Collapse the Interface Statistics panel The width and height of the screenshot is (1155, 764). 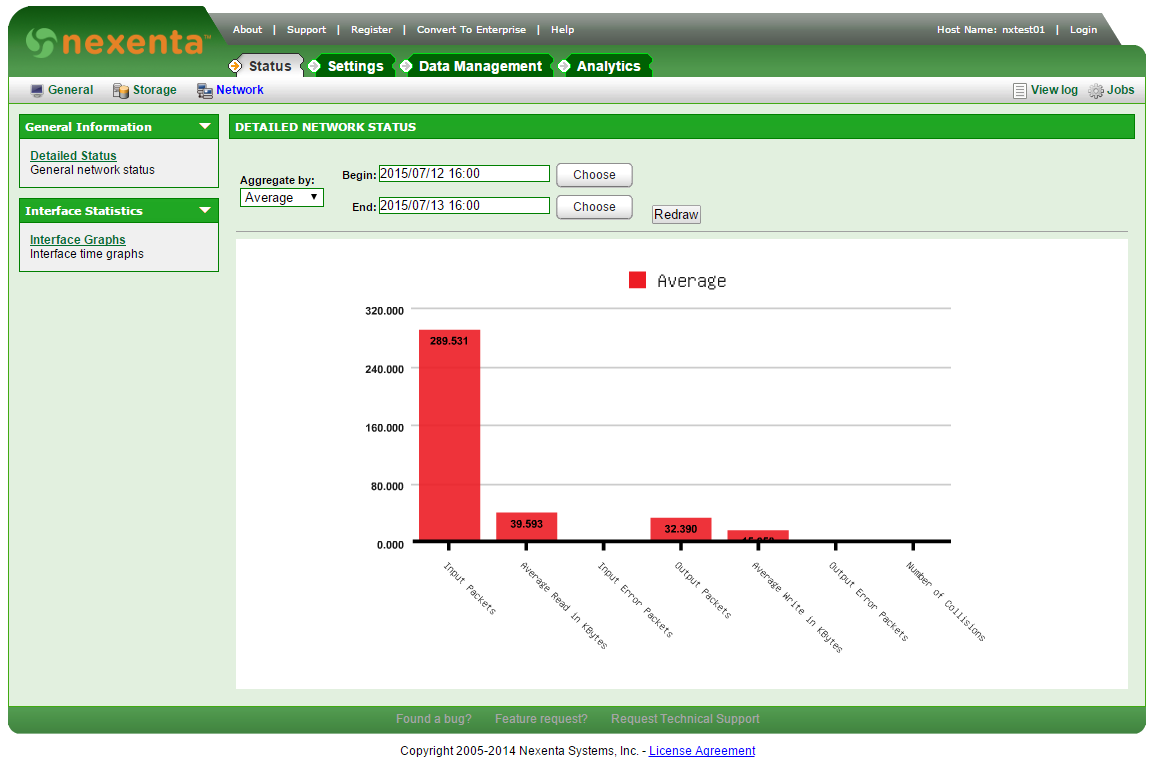point(205,211)
